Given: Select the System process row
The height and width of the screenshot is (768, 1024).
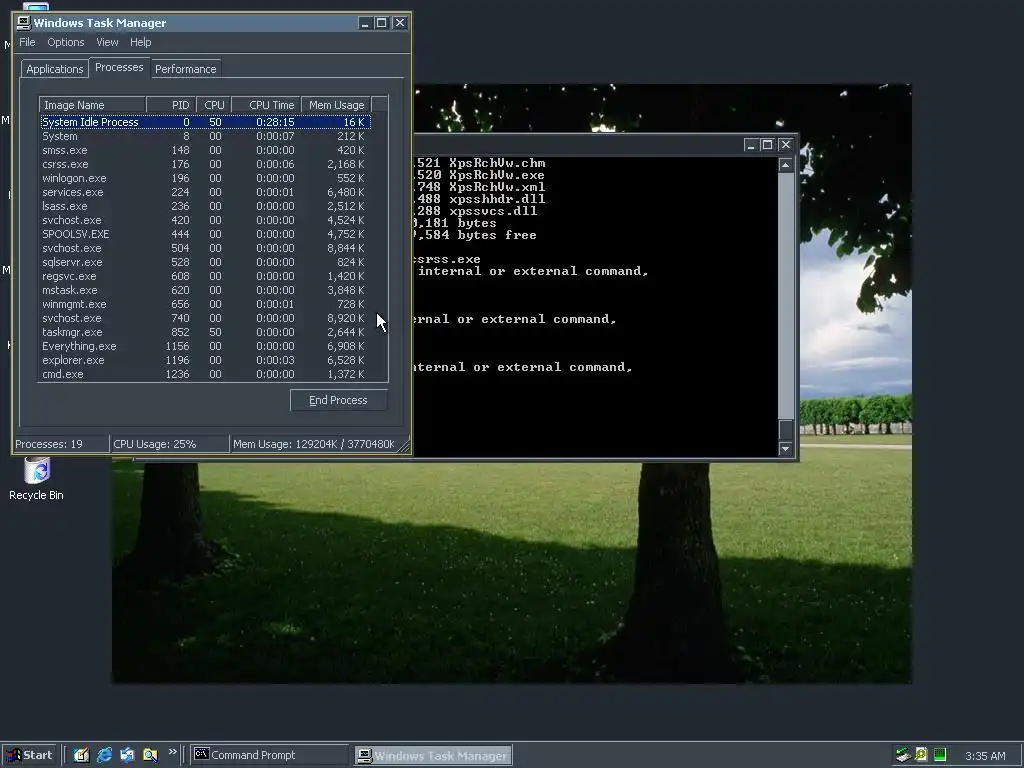Looking at the screenshot, I should [x=205, y=136].
